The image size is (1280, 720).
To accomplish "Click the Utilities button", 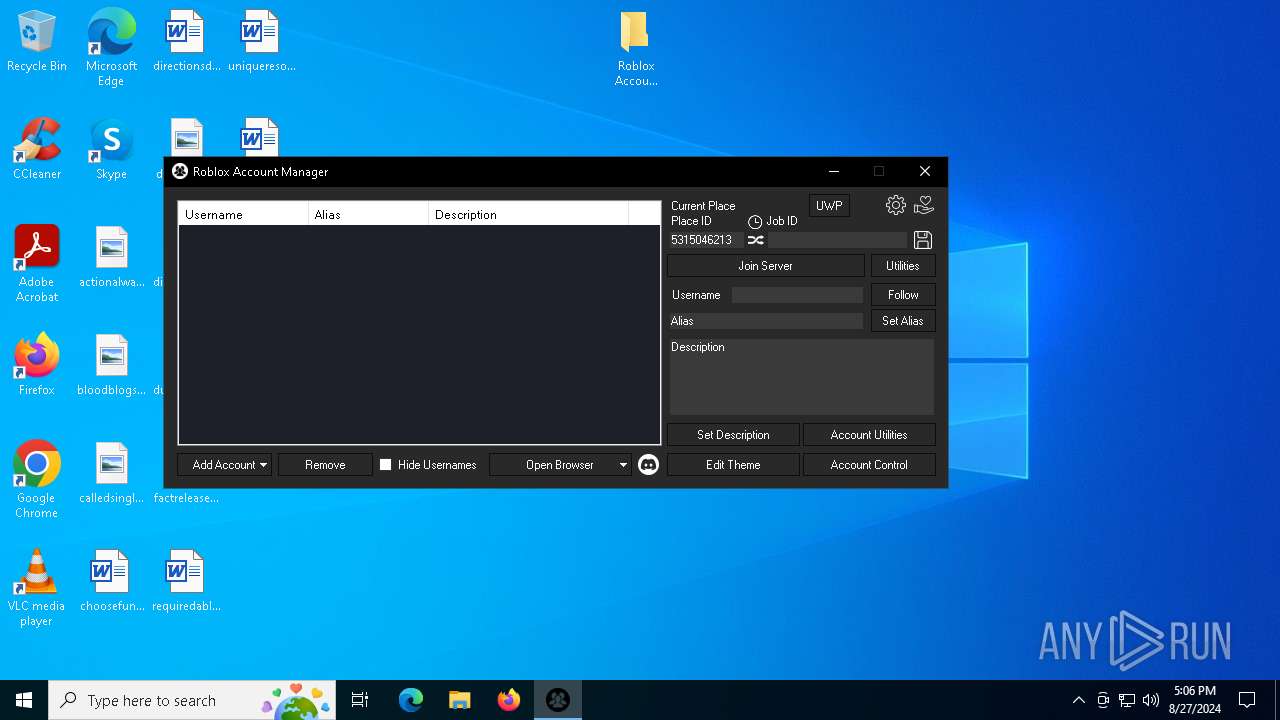I will coord(903,266).
